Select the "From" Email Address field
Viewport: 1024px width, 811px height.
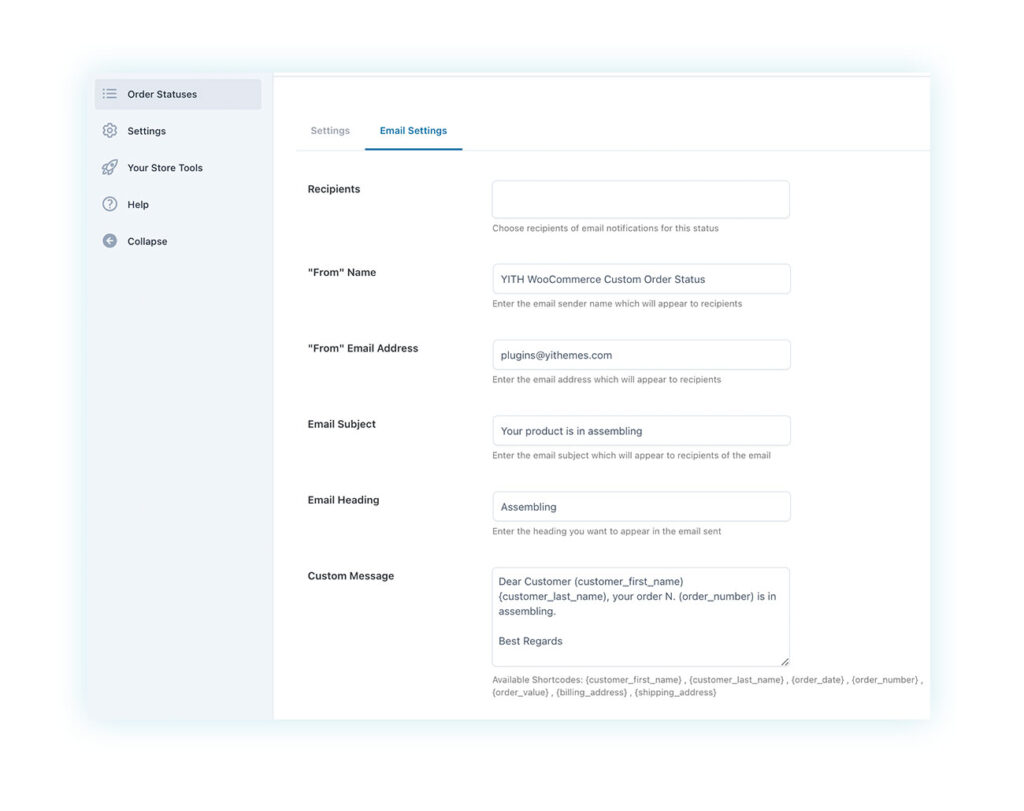pos(640,354)
